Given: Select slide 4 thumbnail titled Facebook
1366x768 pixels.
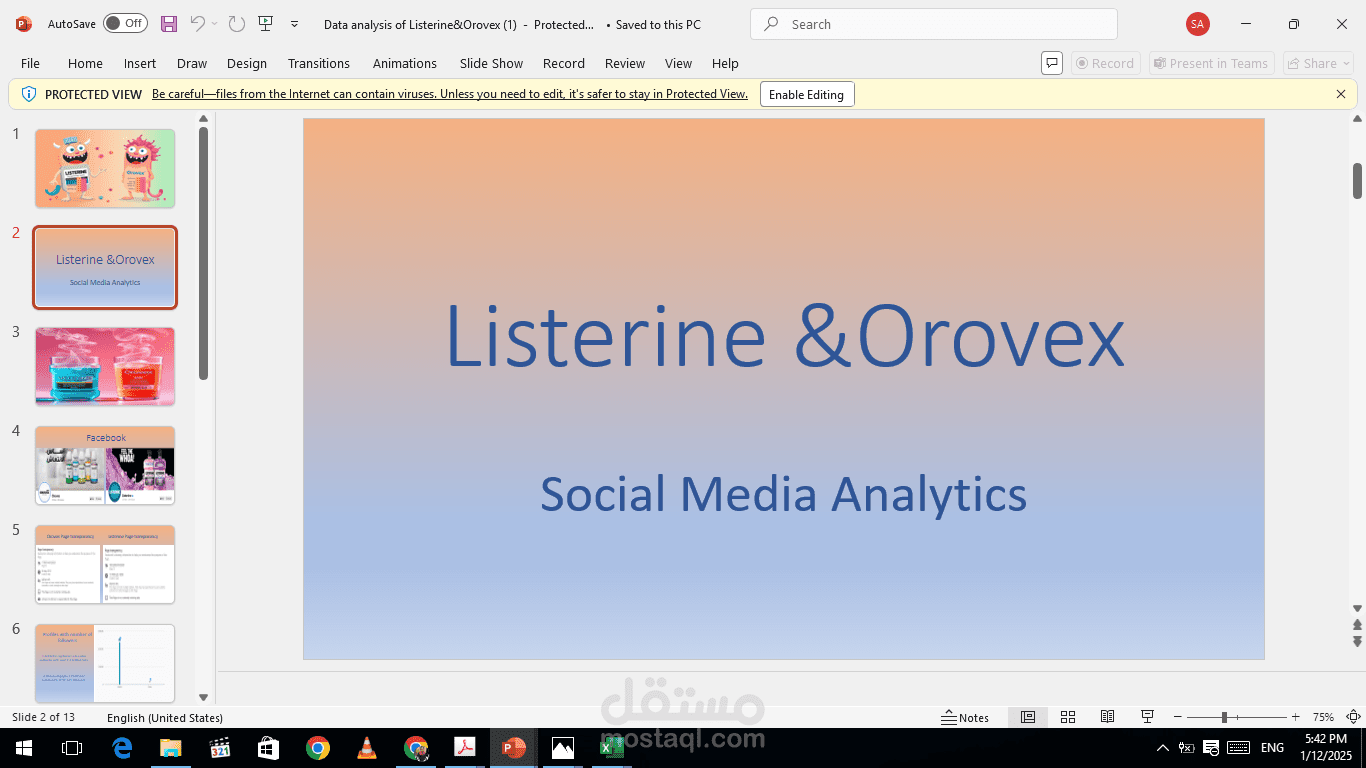Looking at the screenshot, I should 105,465.
